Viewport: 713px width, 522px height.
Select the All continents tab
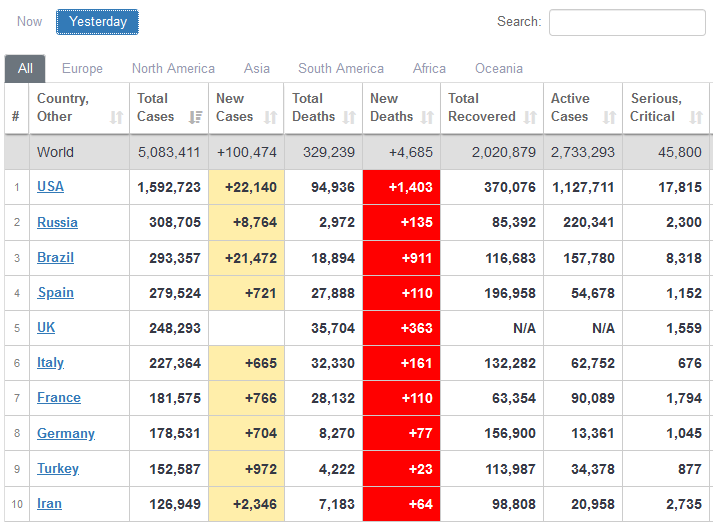point(25,69)
